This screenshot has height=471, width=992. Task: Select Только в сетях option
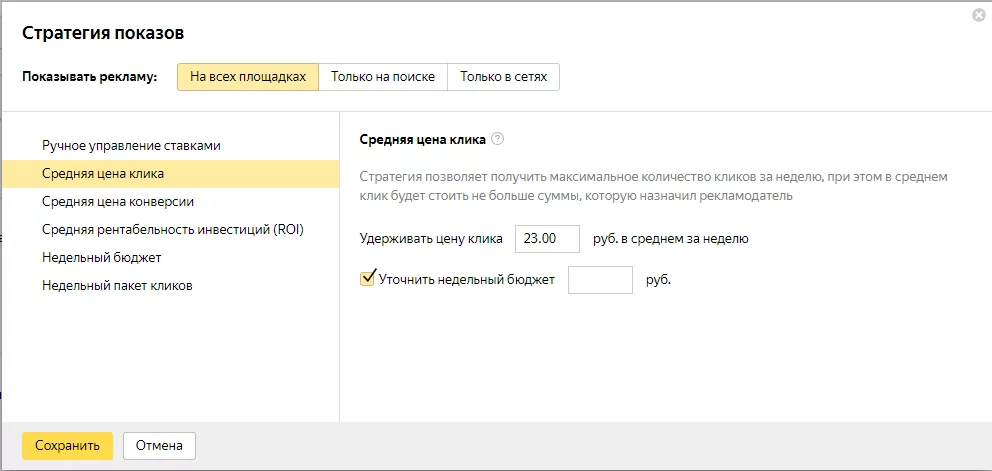pyautogui.click(x=504, y=77)
